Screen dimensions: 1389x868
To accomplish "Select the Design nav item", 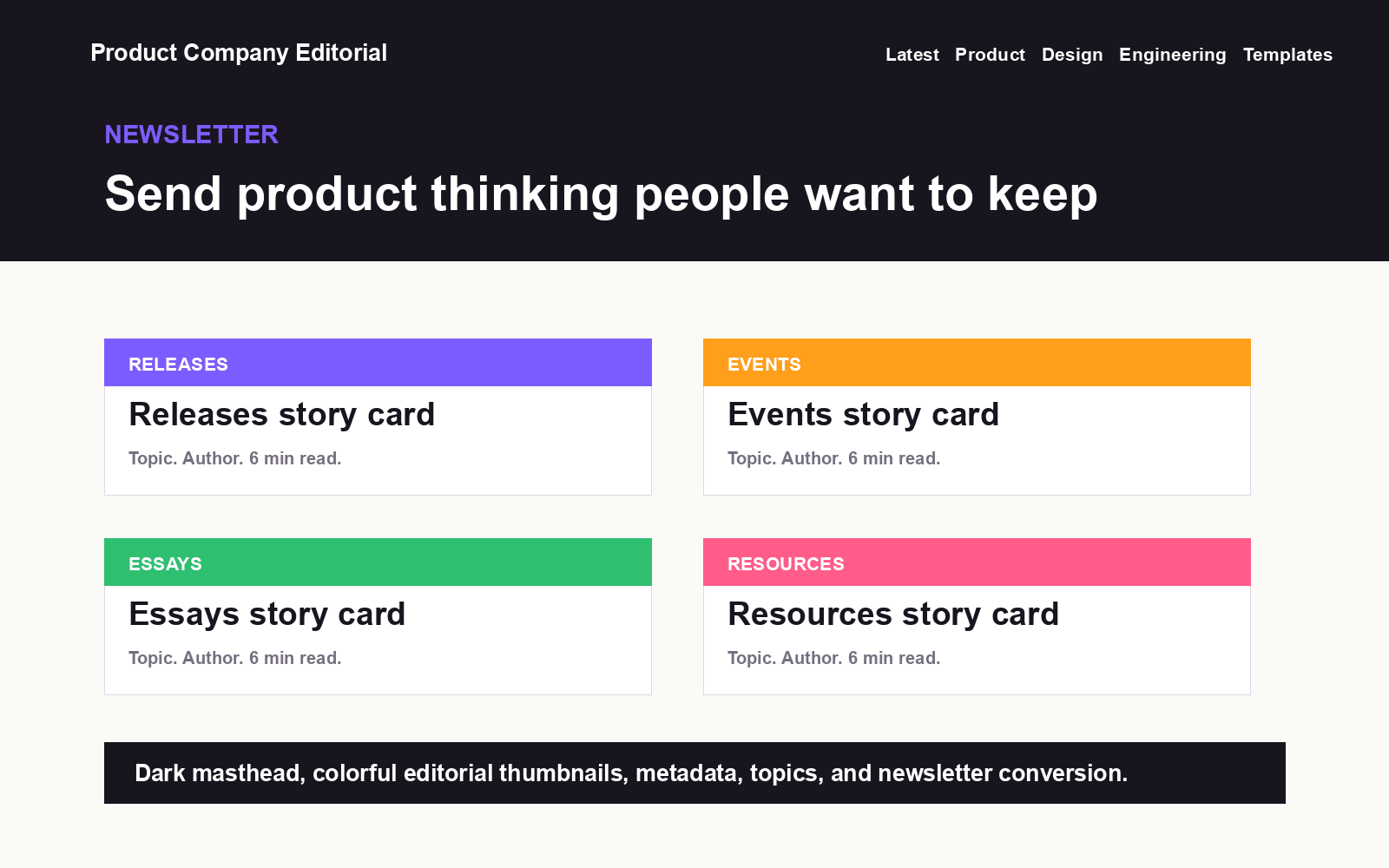I will pos(1072,55).
